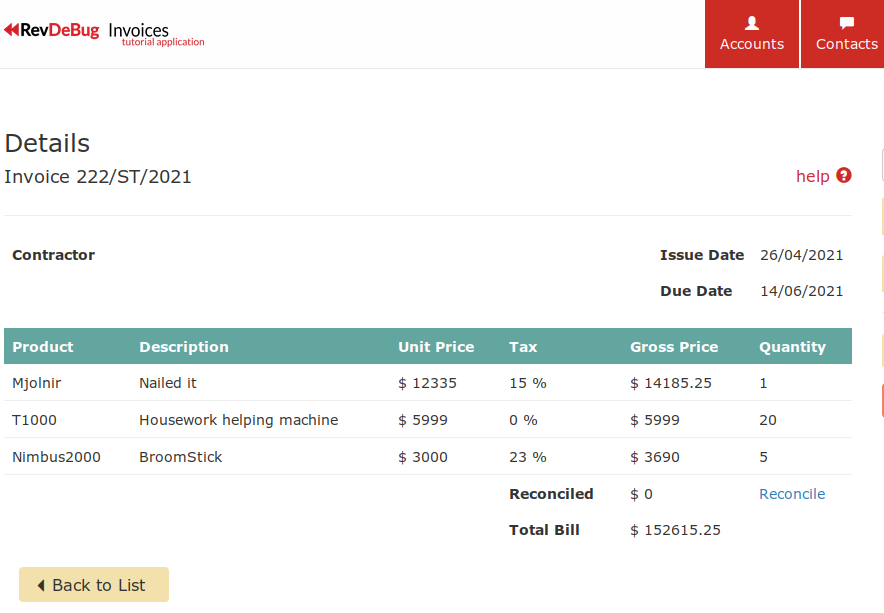Click the Invoice 222/ST/2021 heading
Viewport: 884px width, 613px height.
pyautogui.click(x=98, y=177)
